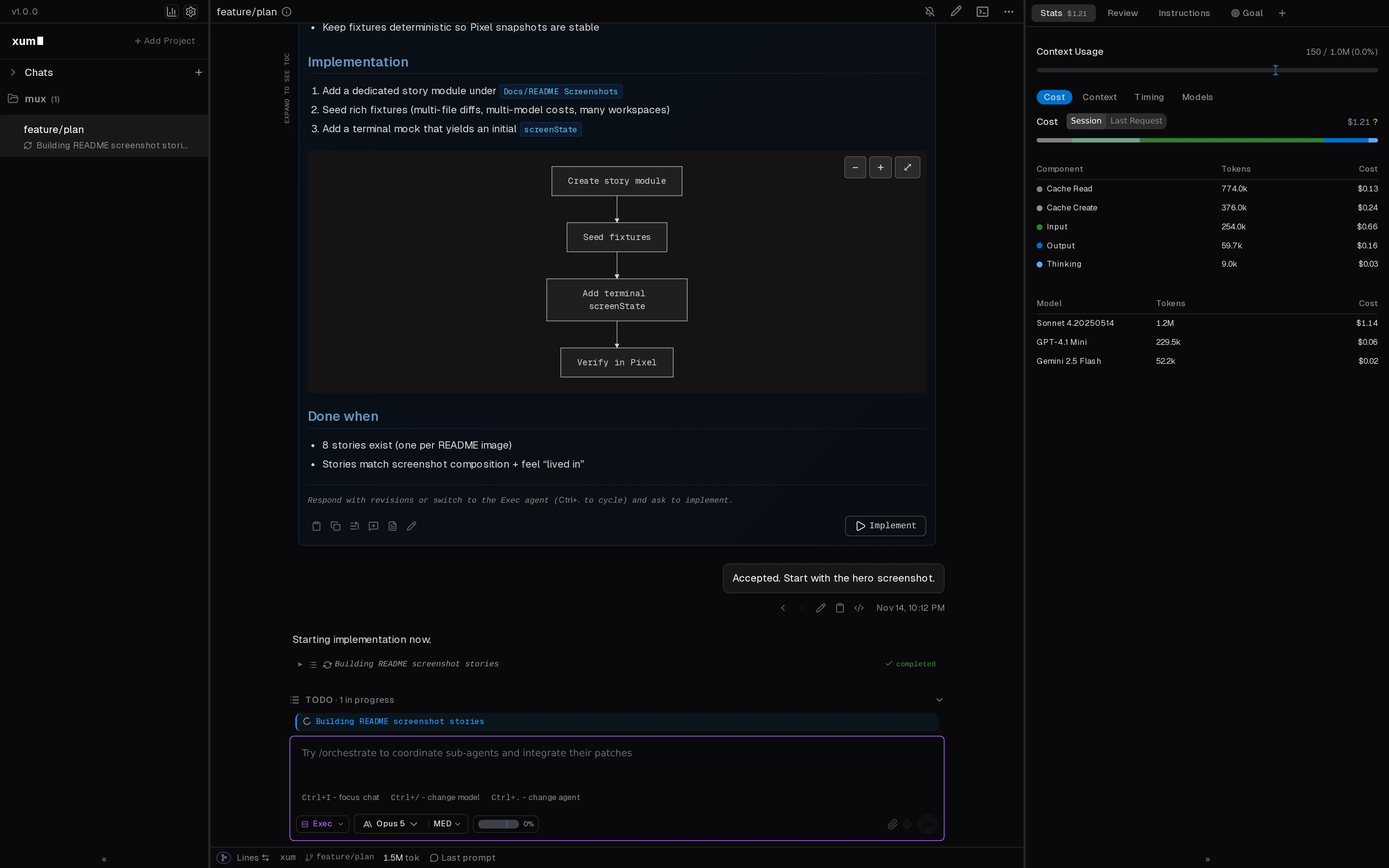
Task: Copy the 'Accepted' user message to clipboard
Action: [840, 608]
